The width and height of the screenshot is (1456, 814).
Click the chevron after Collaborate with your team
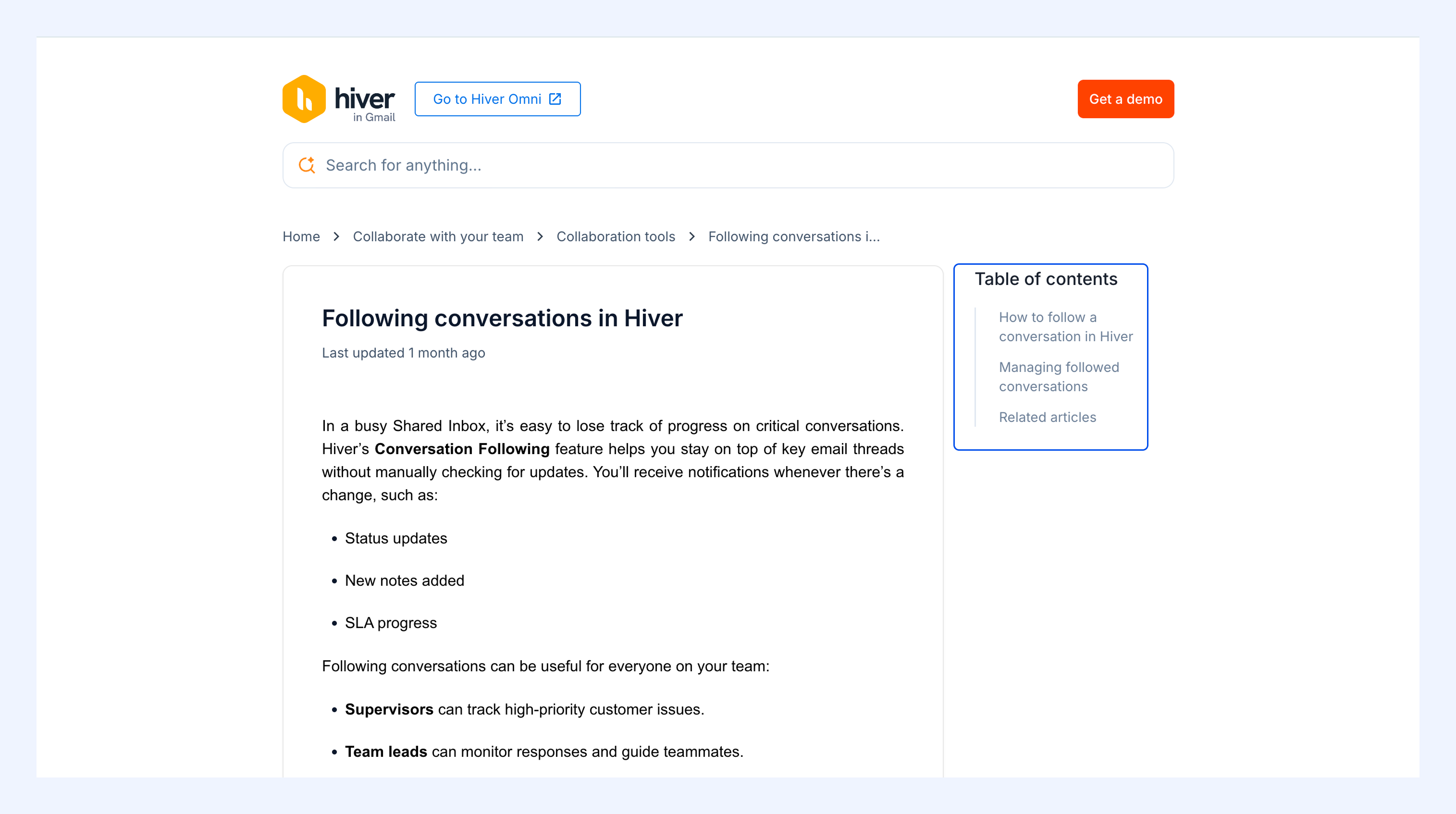(x=540, y=236)
